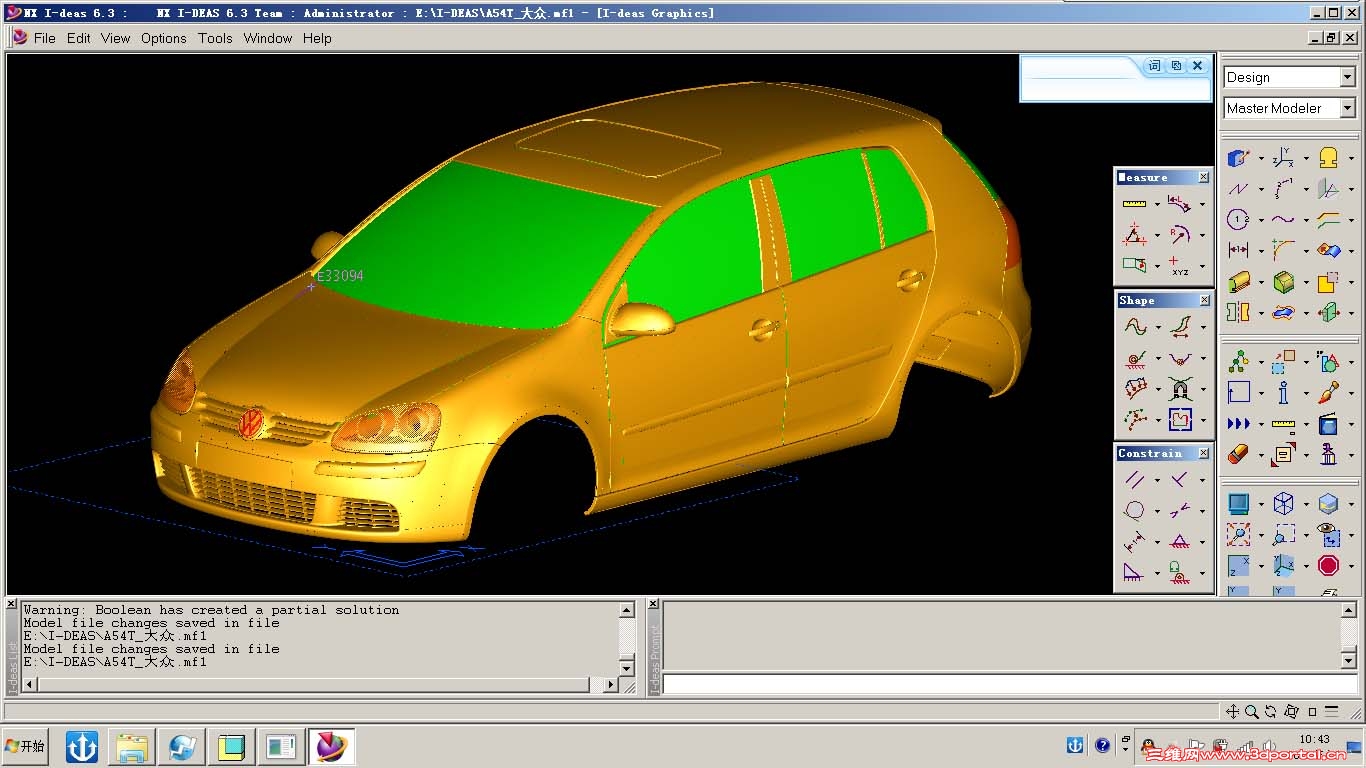
Task: Select the radial R dimension icon in Measure
Action: point(1179,234)
